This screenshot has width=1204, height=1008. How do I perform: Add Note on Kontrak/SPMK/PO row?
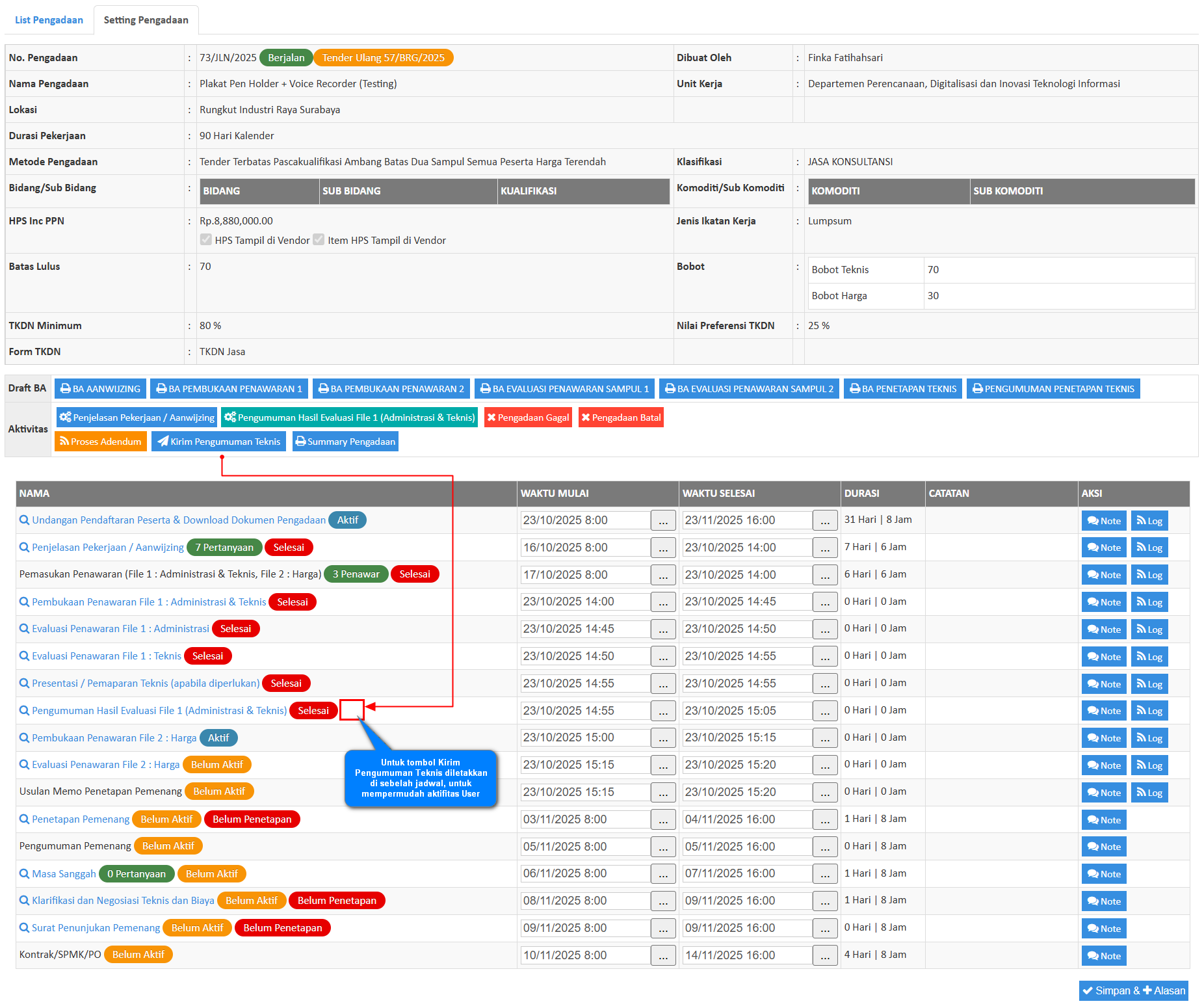1103,955
